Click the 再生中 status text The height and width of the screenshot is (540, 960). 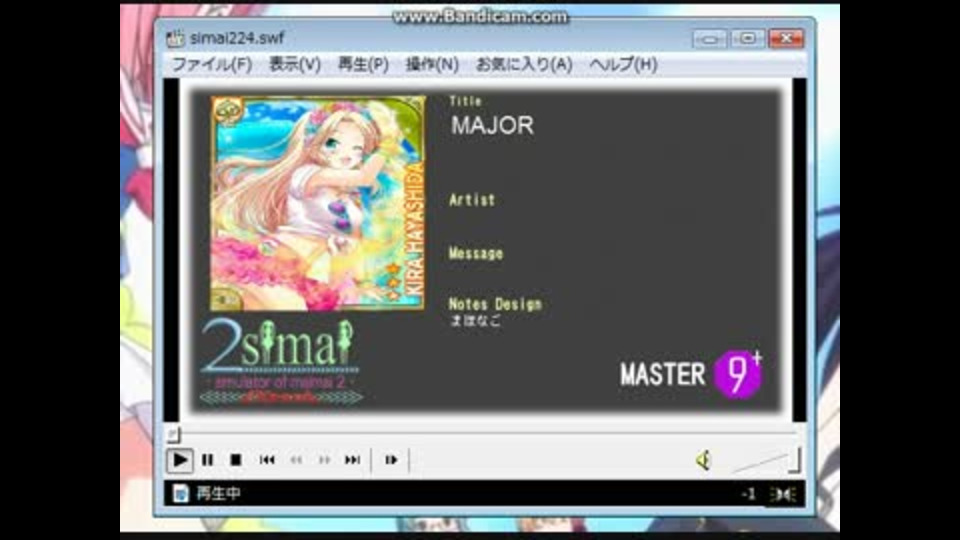coord(218,493)
